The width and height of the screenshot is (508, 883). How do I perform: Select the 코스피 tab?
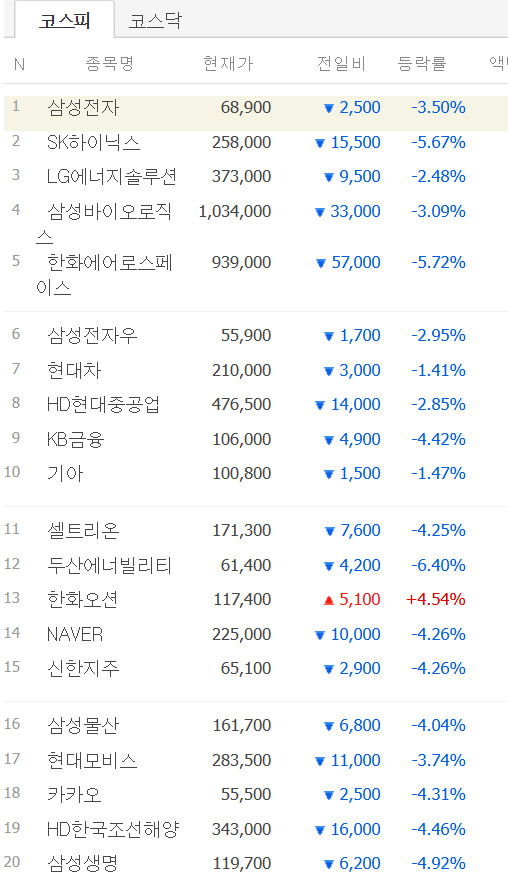[x=65, y=21]
